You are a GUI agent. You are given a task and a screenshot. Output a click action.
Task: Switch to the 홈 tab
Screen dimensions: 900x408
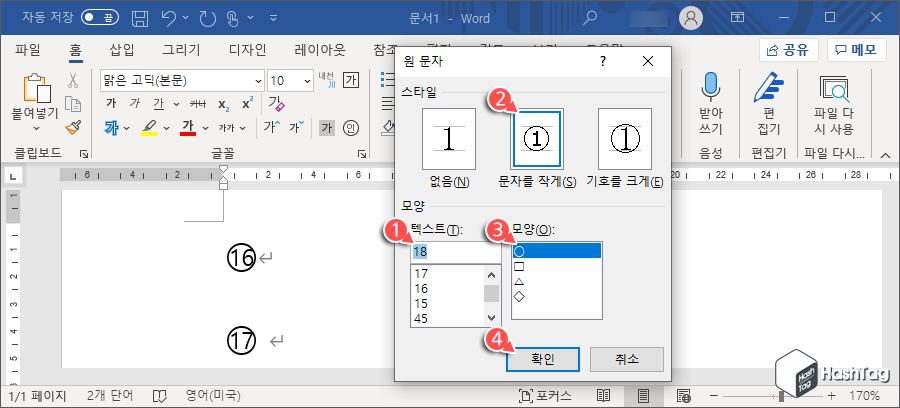tap(76, 50)
